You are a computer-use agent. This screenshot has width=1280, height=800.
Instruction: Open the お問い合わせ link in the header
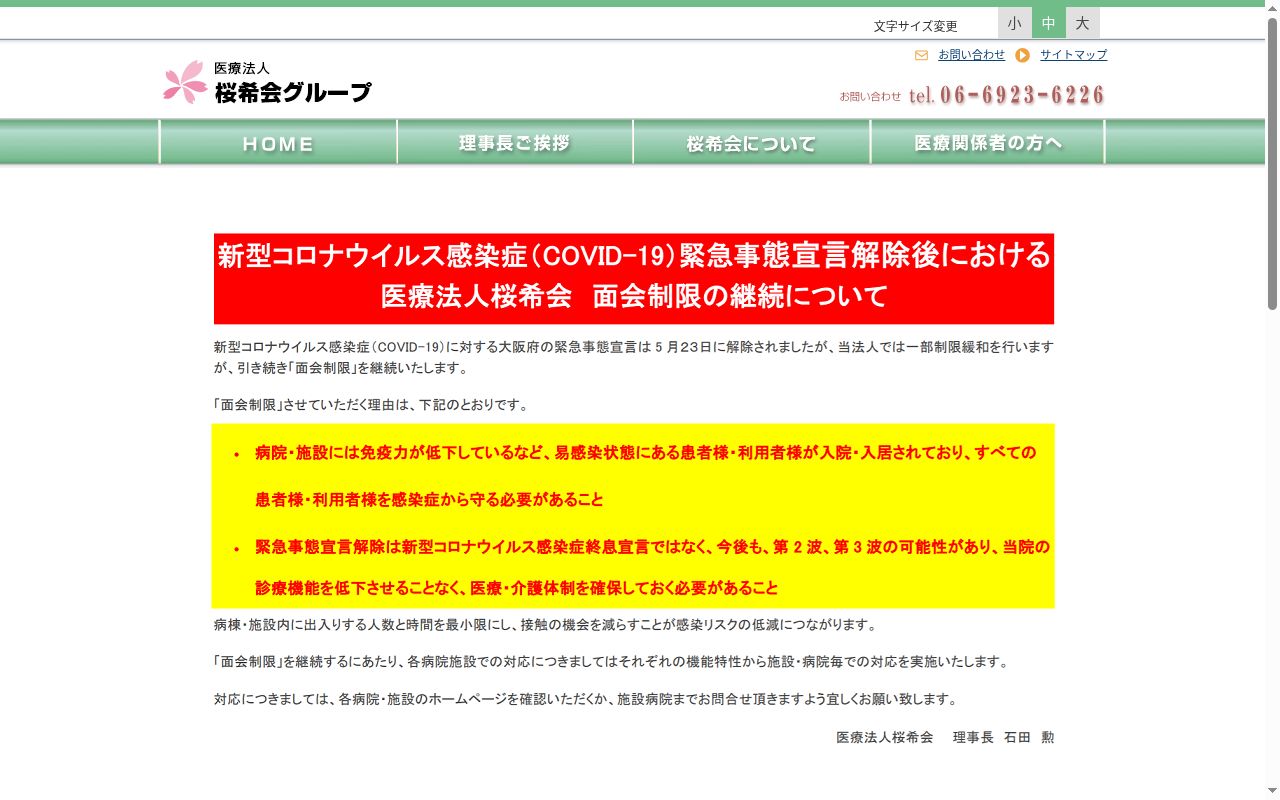[971, 55]
